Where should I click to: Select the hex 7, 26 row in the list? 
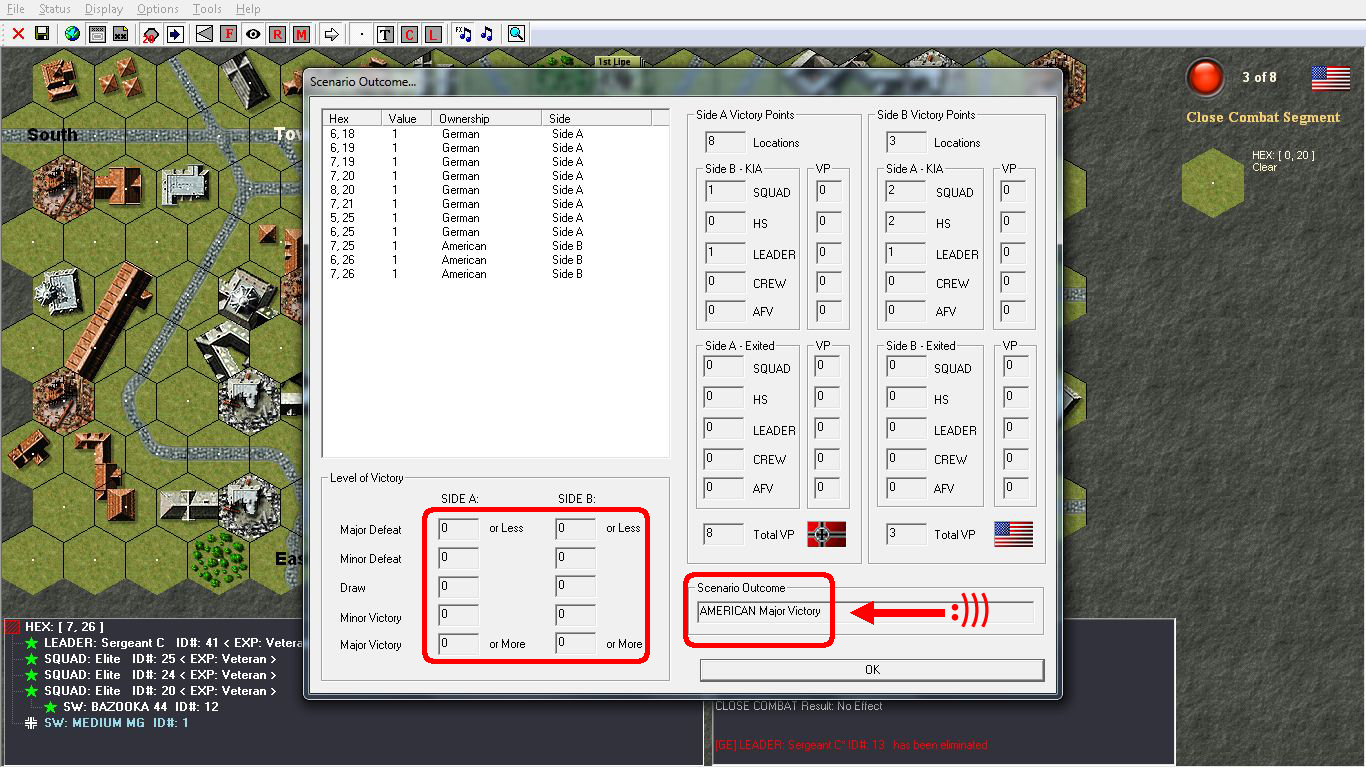[495, 274]
